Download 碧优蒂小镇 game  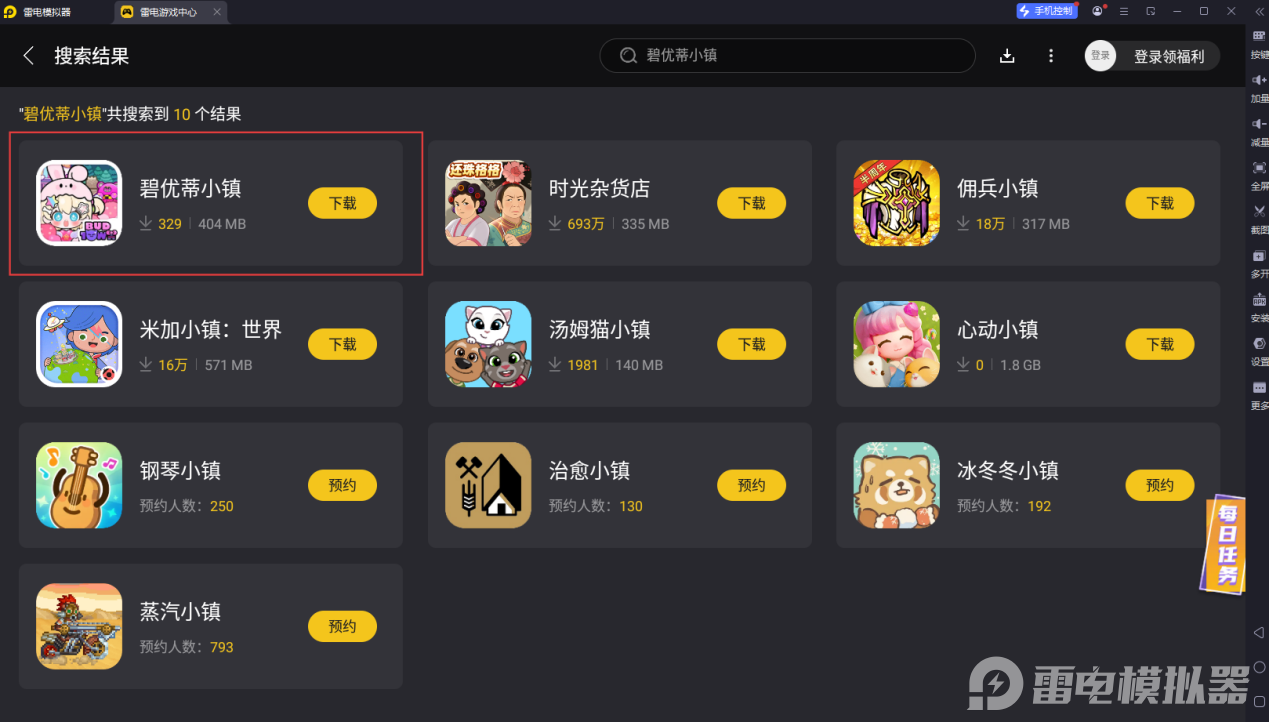click(342, 203)
